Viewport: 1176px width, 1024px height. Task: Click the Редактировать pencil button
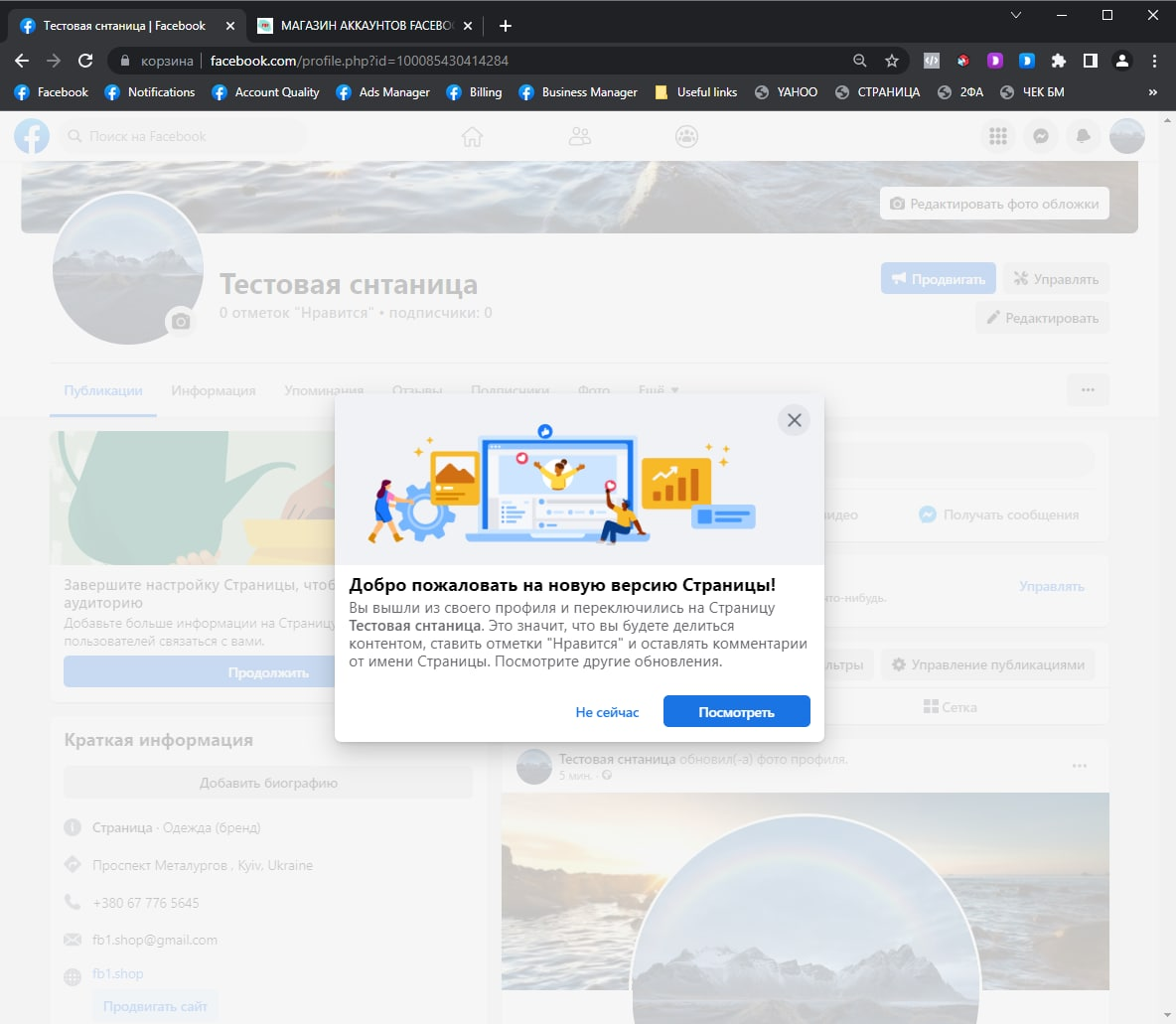coord(1043,318)
